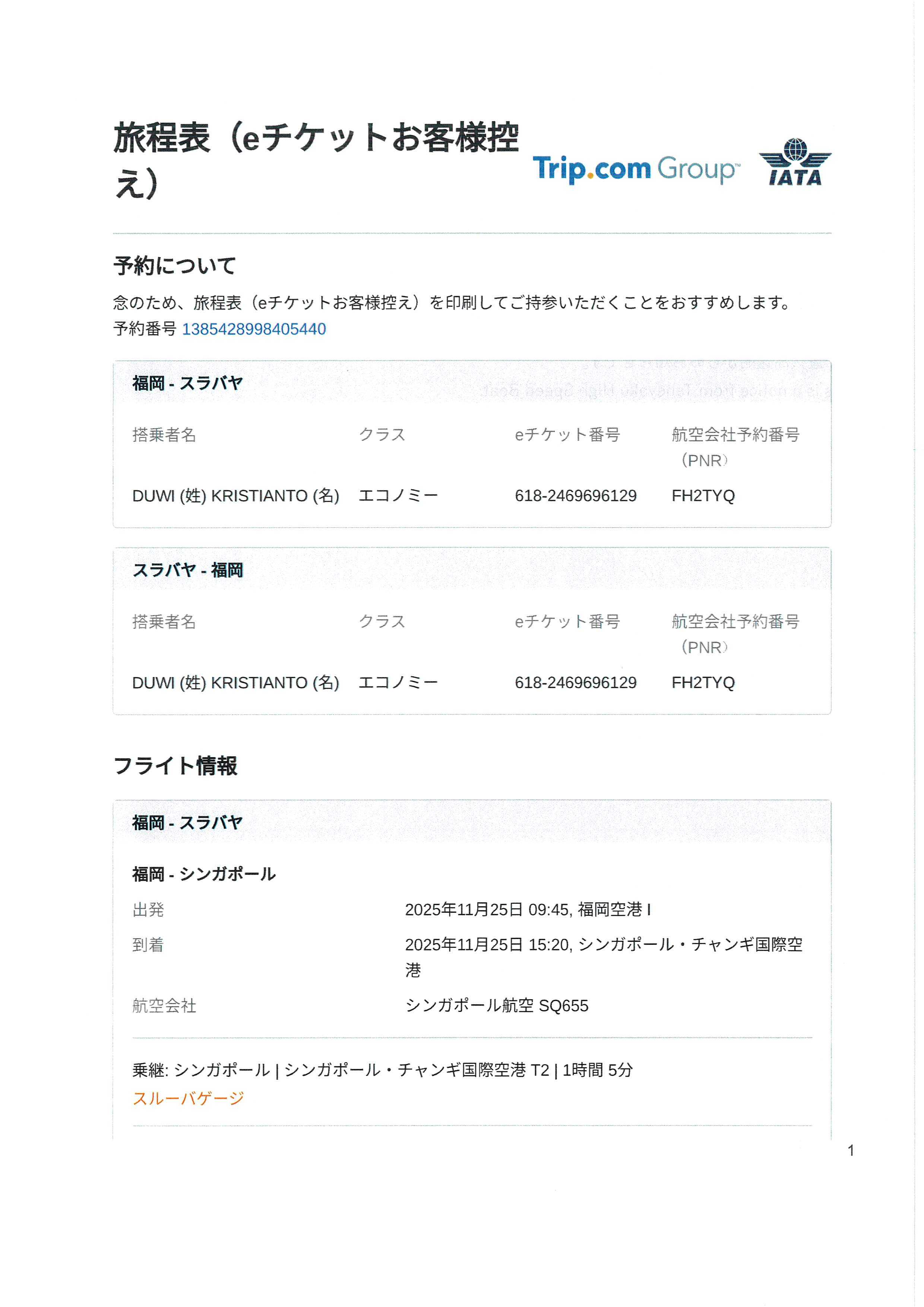The width and height of the screenshot is (924, 1307).
Task: Click PNR code FH2TYQ in second card
Action: tap(703, 683)
